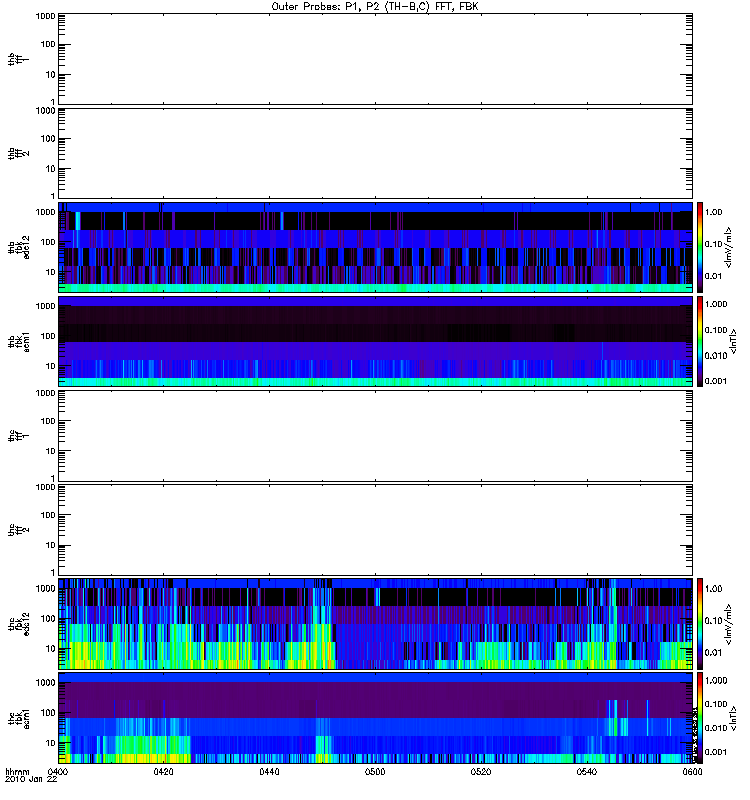
Task: Click the 'thc fbk scm1' y-axis title
Action: 19,718
